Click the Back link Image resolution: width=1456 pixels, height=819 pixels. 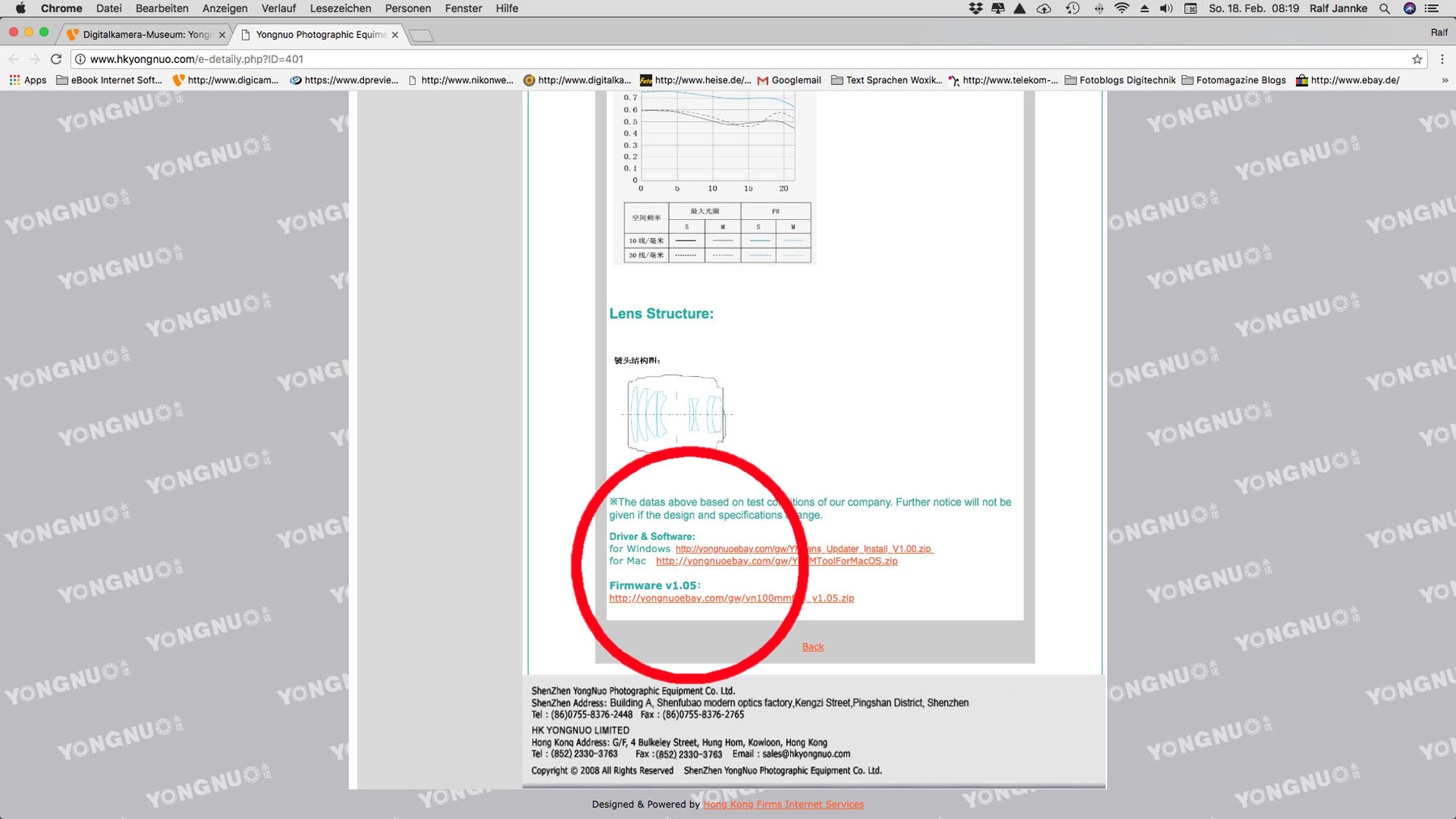(813, 647)
